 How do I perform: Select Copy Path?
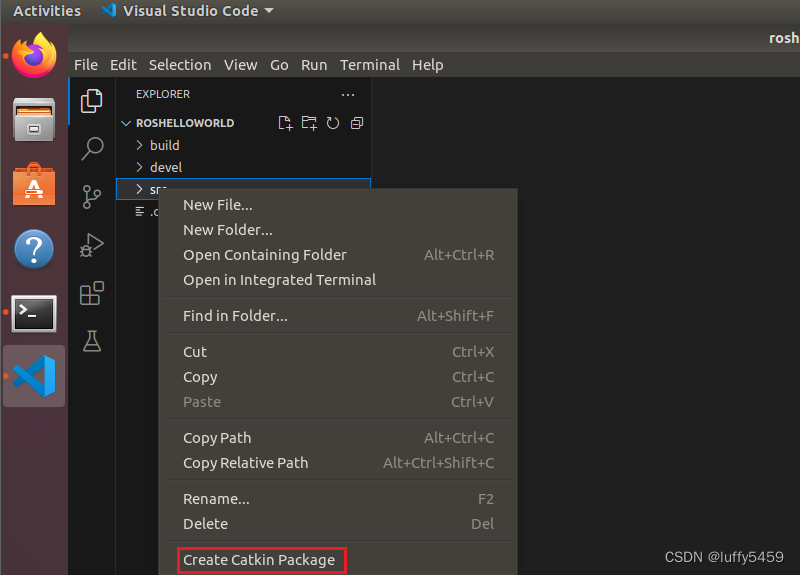tap(338, 438)
